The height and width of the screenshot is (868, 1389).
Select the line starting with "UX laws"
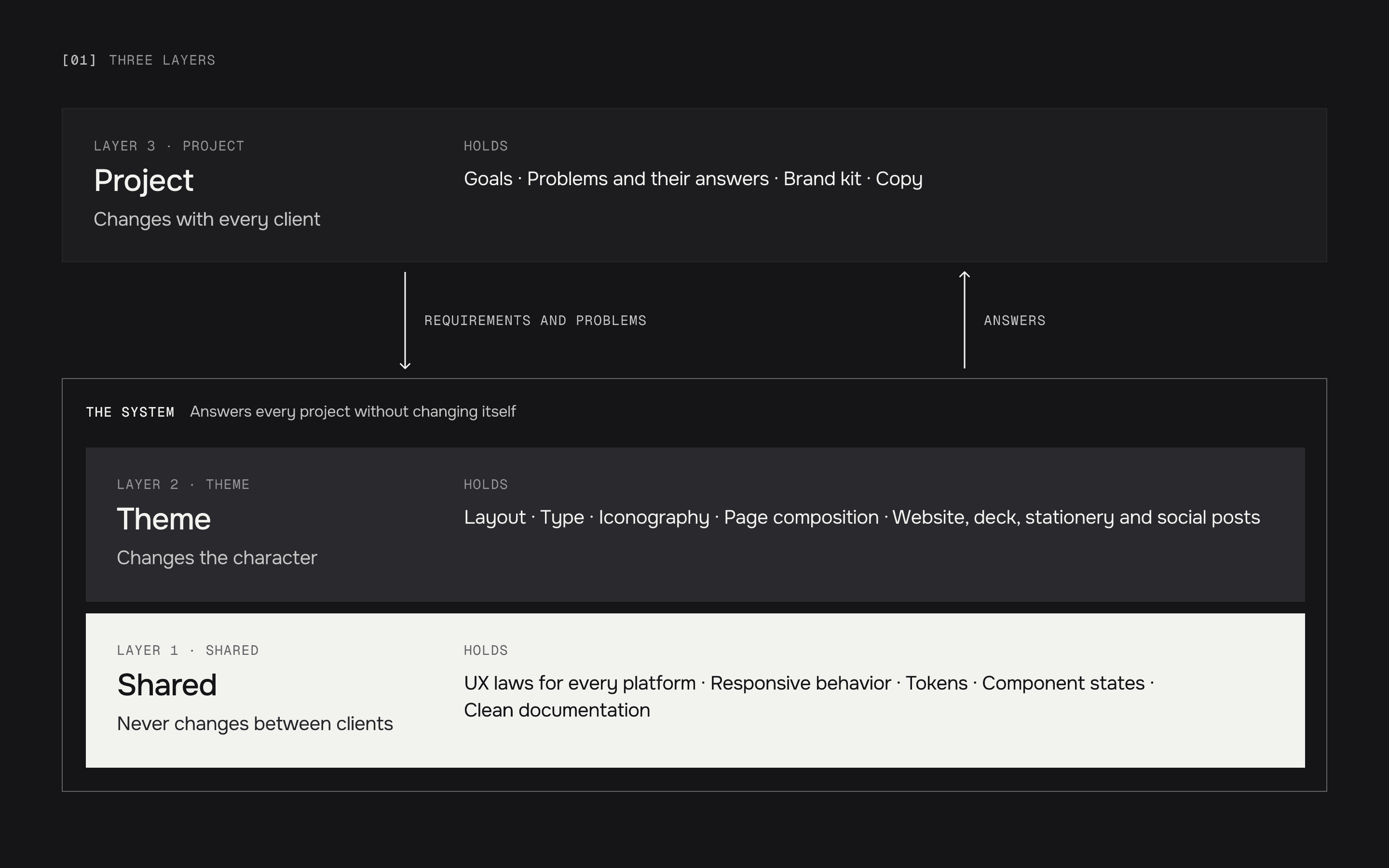click(x=809, y=683)
